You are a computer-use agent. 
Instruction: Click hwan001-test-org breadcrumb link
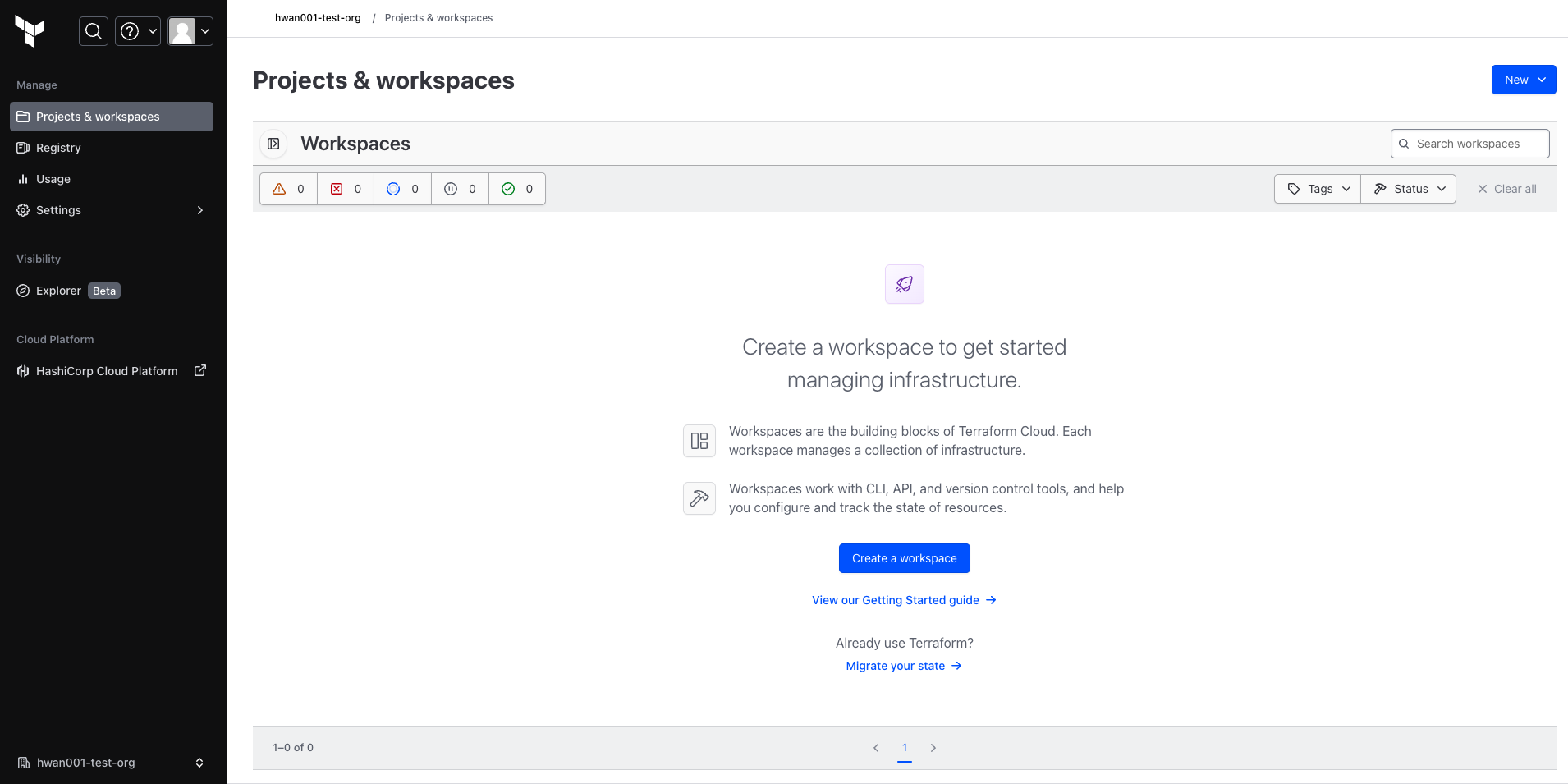point(318,18)
